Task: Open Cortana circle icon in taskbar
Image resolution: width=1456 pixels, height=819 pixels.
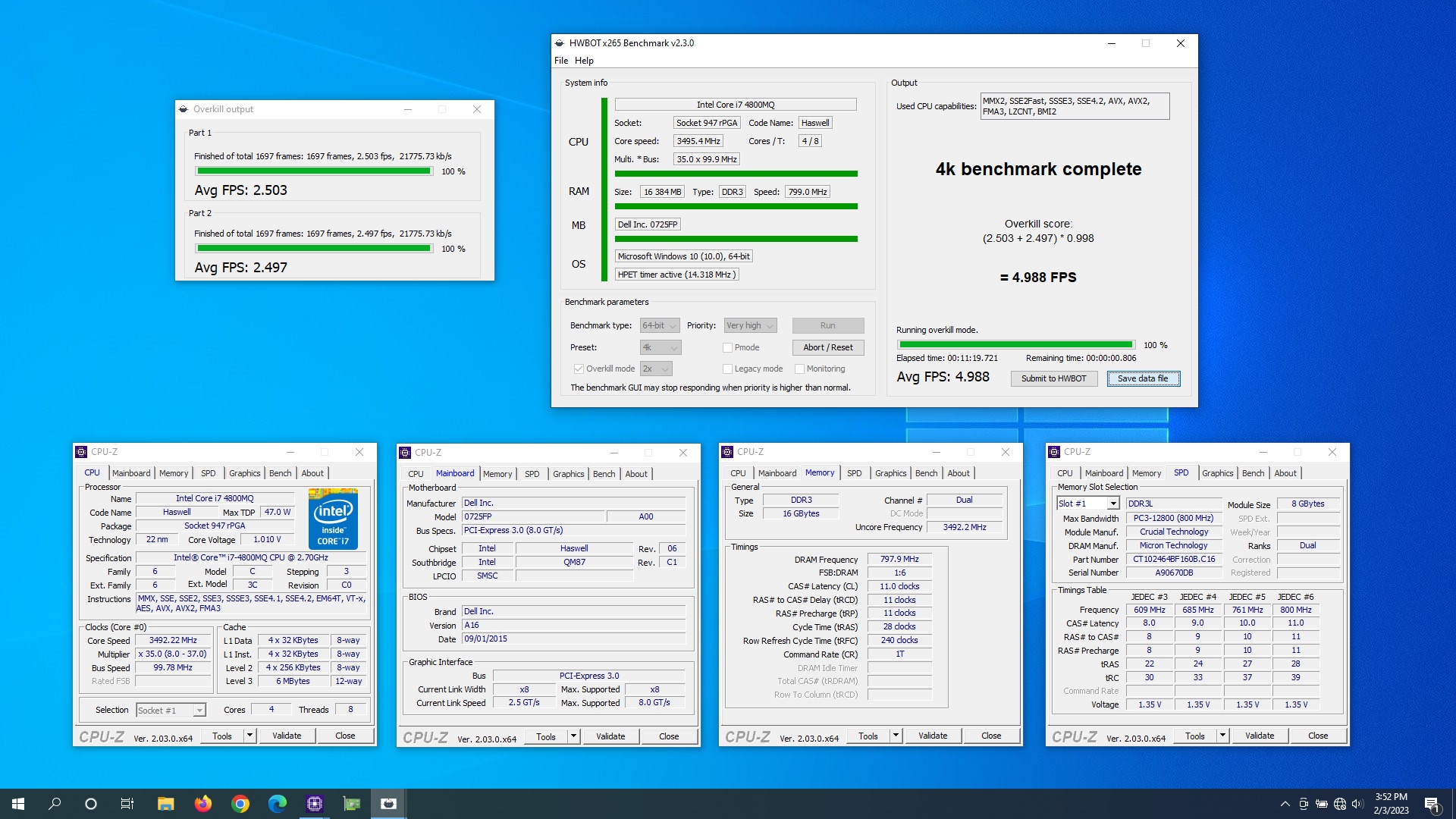Action: [x=91, y=804]
